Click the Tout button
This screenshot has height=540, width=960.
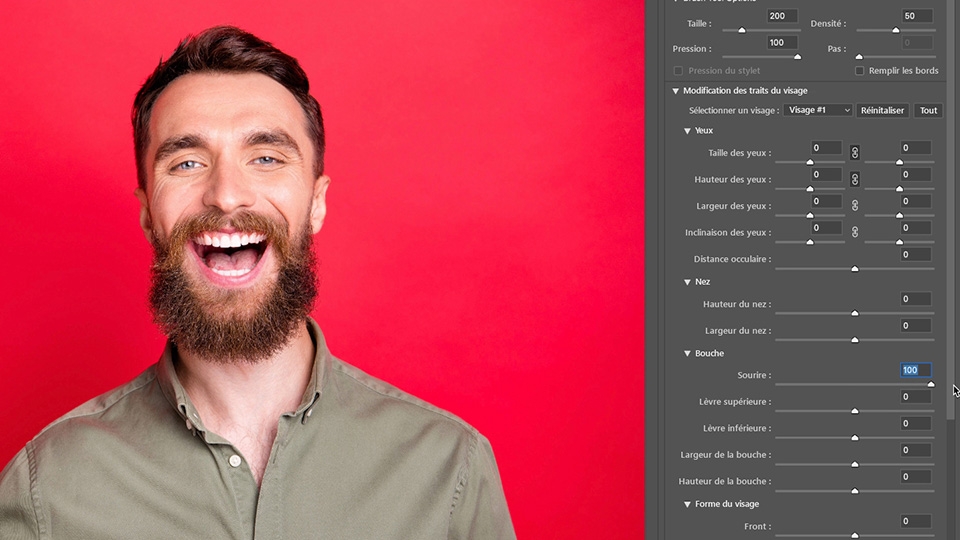coord(928,110)
